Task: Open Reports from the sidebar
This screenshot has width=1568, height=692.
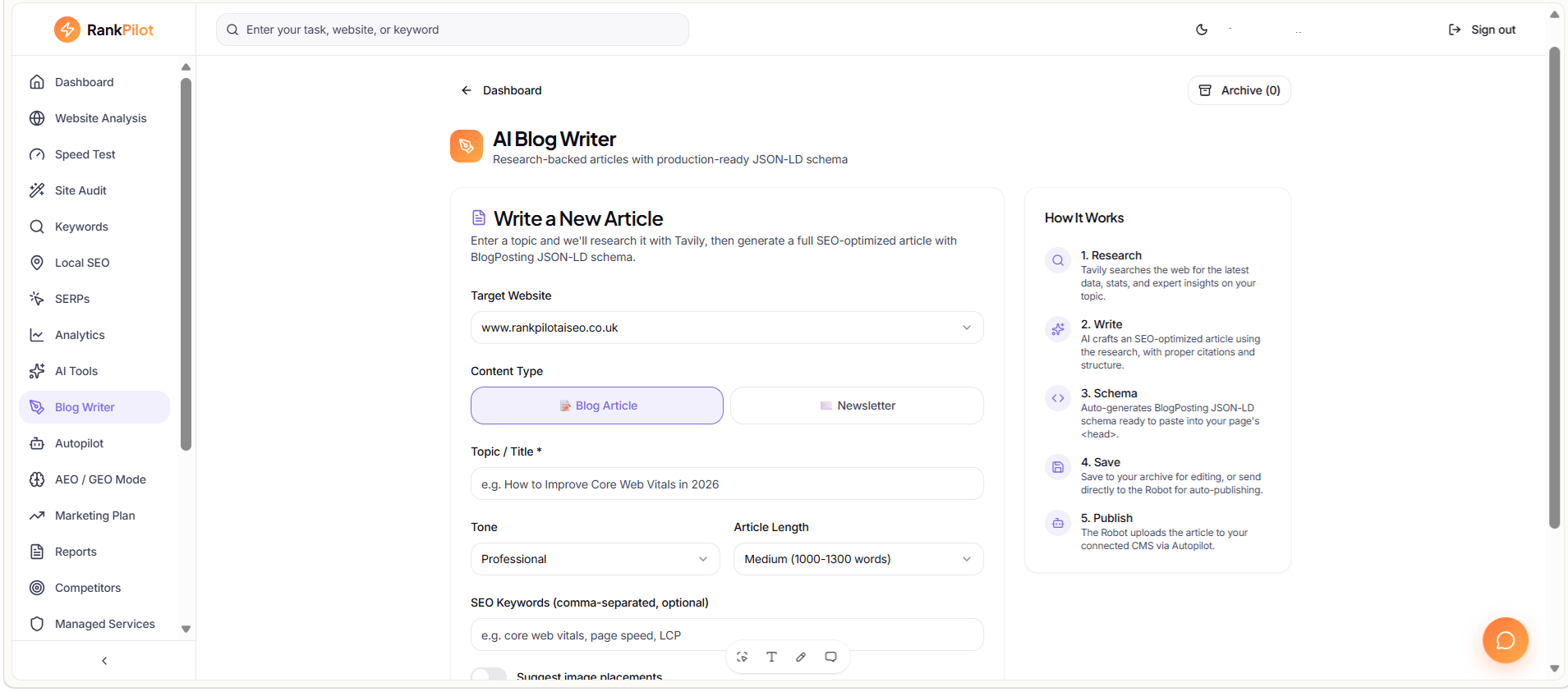Action: coord(94,552)
